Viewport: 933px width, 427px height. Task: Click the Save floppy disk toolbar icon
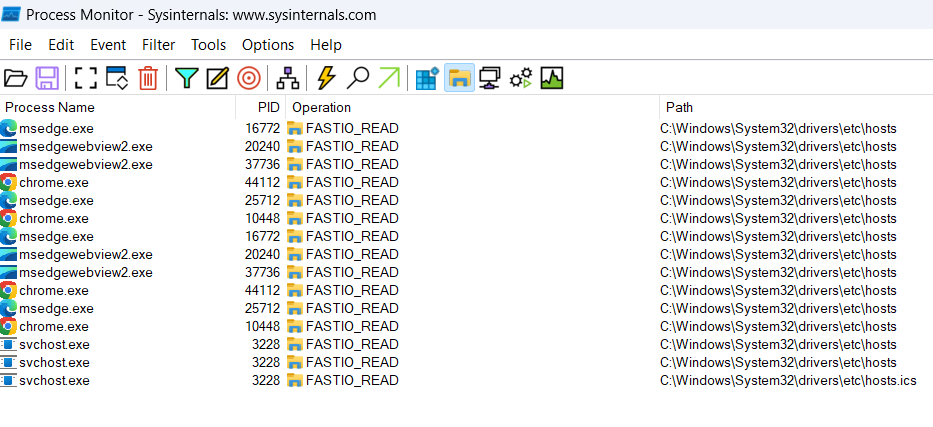(x=47, y=78)
